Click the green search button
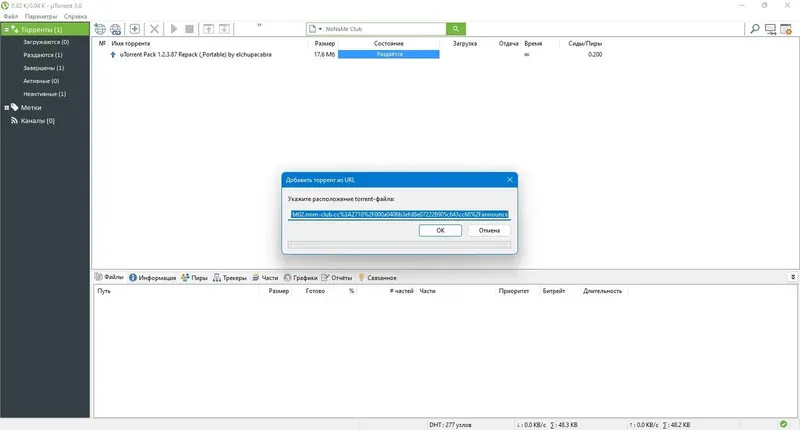The height and width of the screenshot is (430, 800). tap(456, 29)
